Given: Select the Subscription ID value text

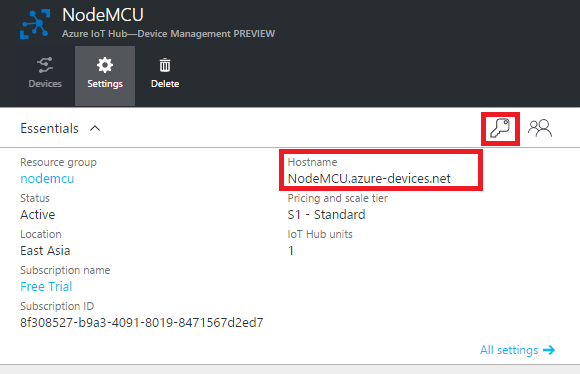Looking at the screenshot, I should tap(142, 323).
